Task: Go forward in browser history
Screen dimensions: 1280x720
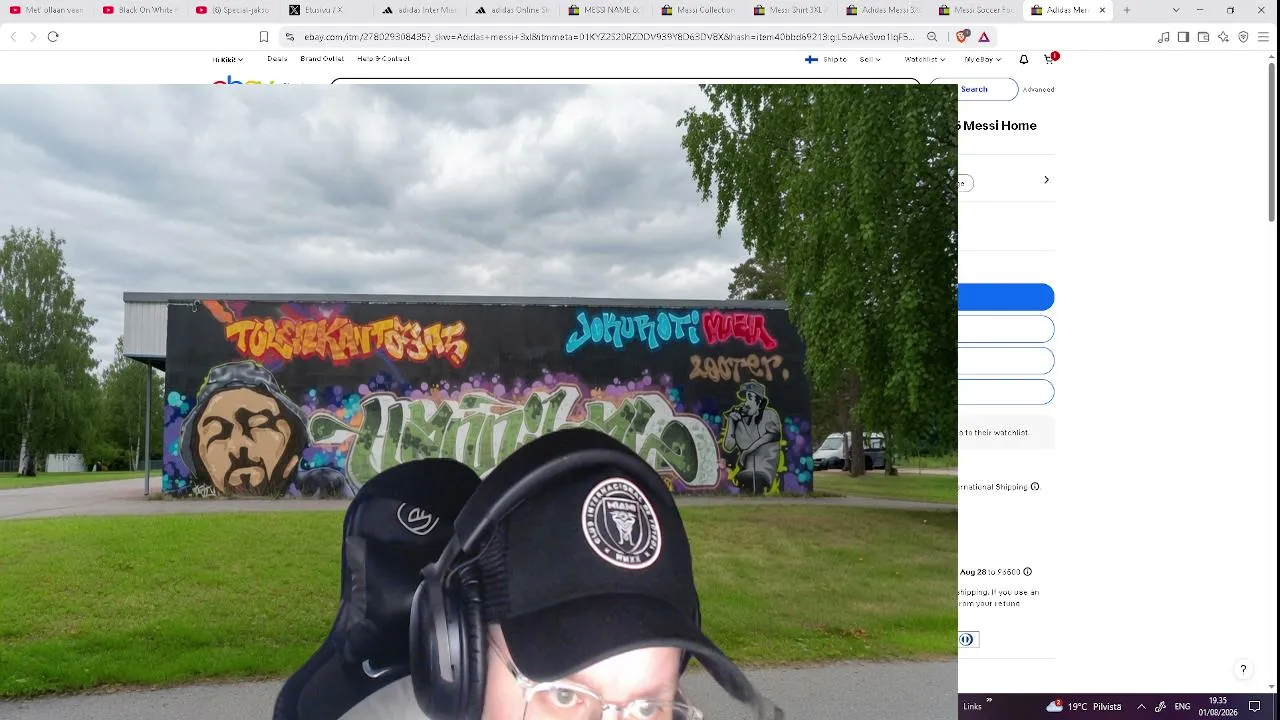Action: tap(33, 37)
